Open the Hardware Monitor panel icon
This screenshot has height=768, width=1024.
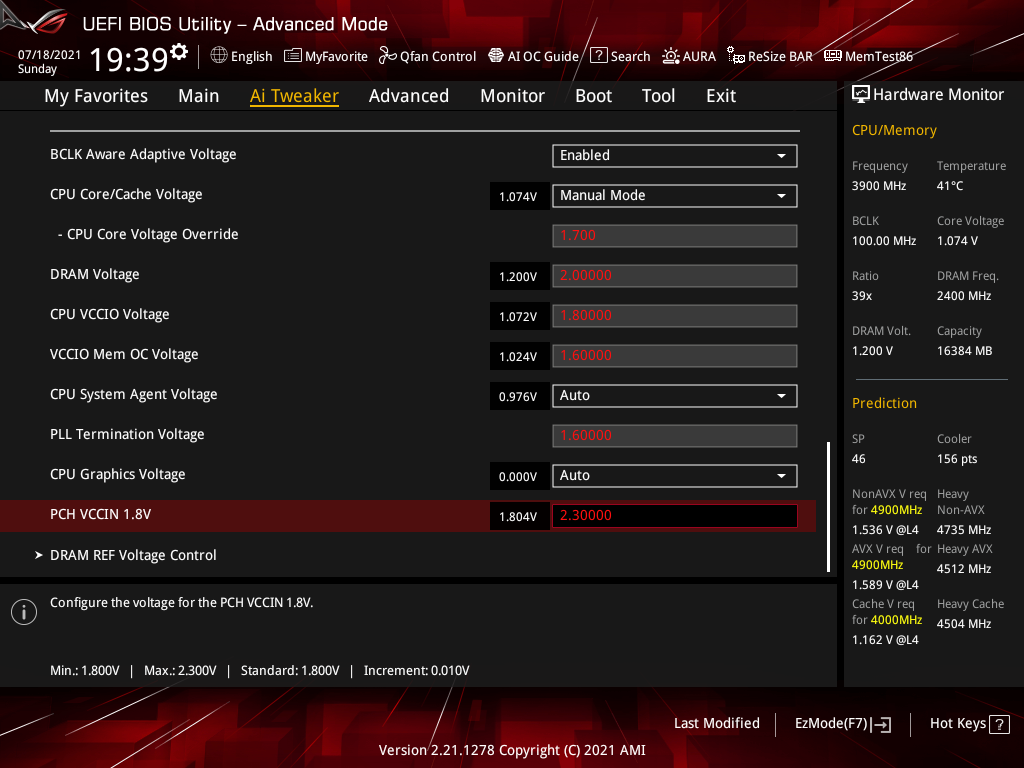[862, 93]
